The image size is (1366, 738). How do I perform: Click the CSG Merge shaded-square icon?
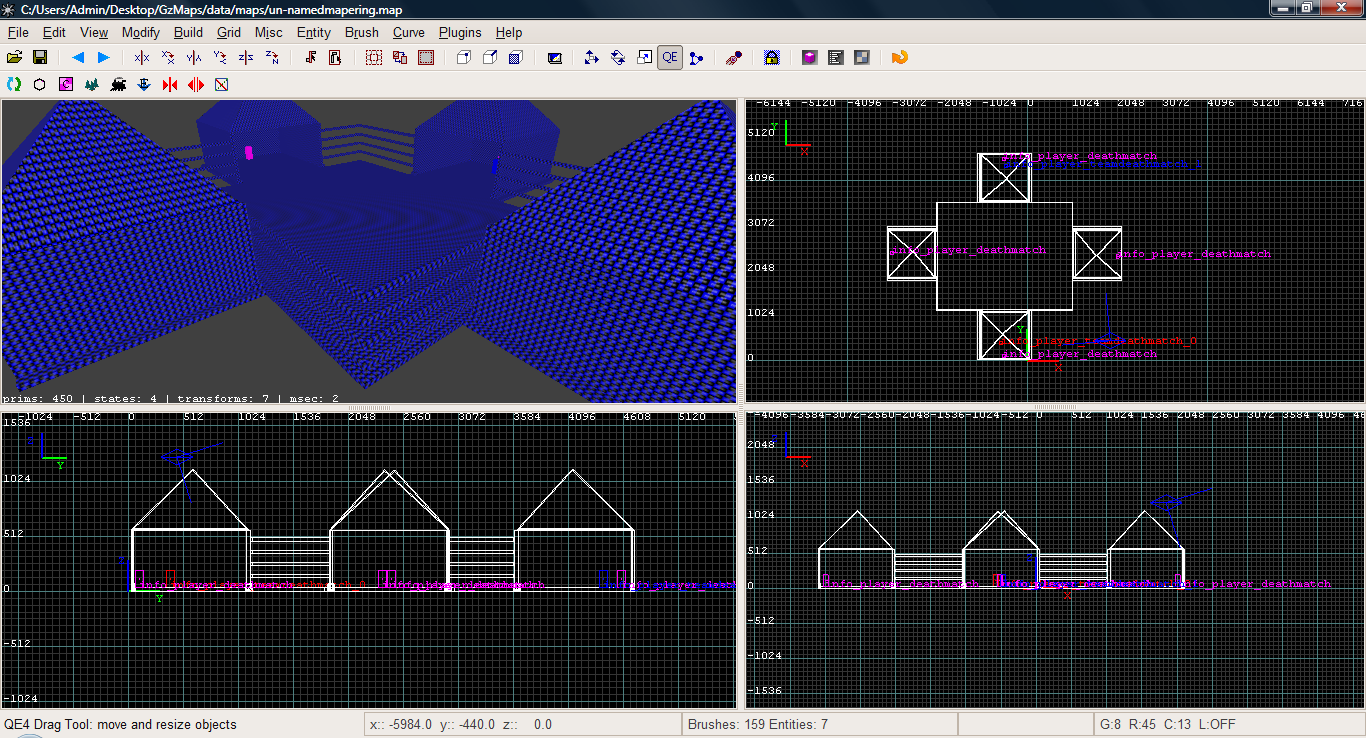426,58
